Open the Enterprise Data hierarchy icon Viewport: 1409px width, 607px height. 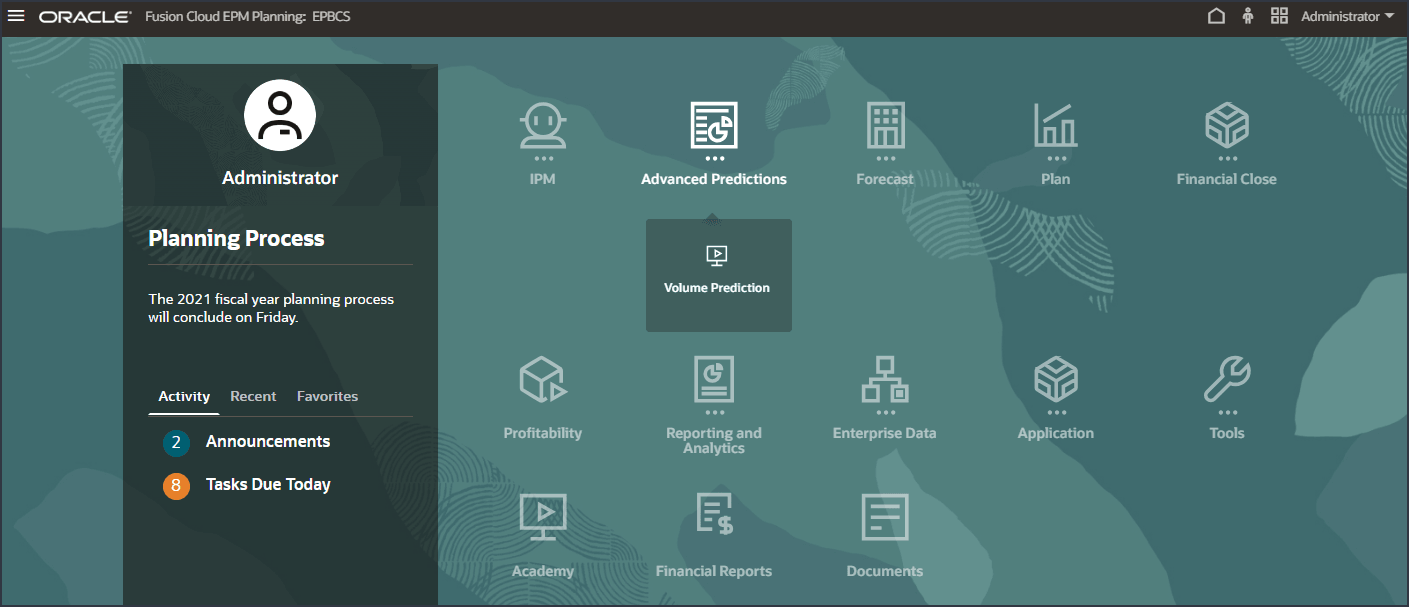[885, 379]
